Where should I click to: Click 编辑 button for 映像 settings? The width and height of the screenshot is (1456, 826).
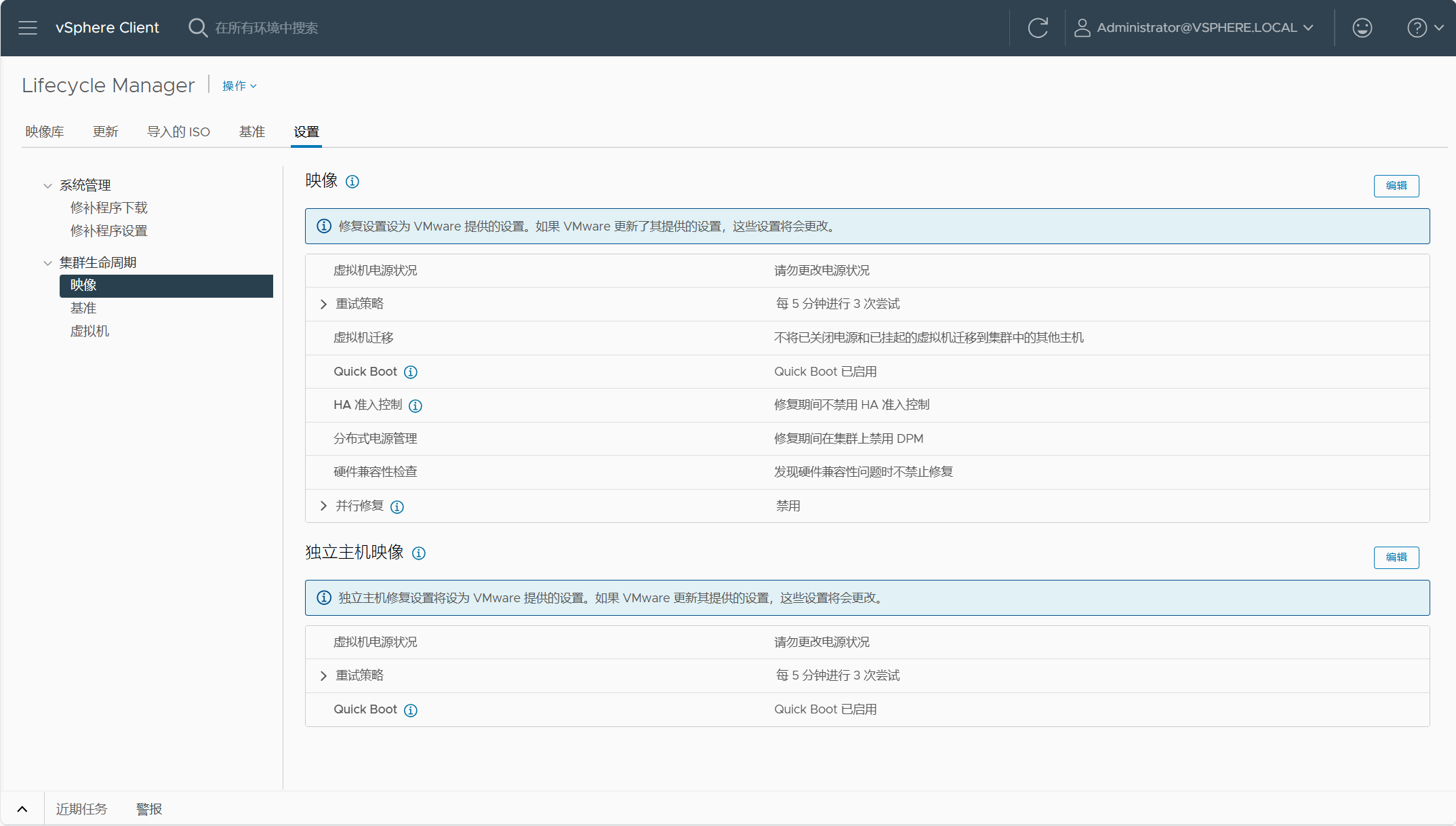pyautogui.click(x=1396, y=186)
